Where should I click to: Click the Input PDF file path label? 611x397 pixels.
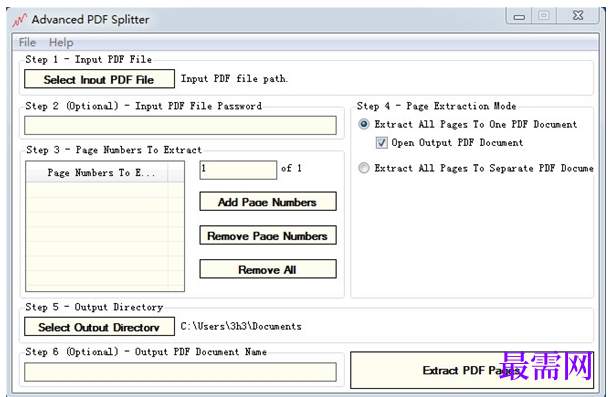pyautogui.click(x=234, y=79)
